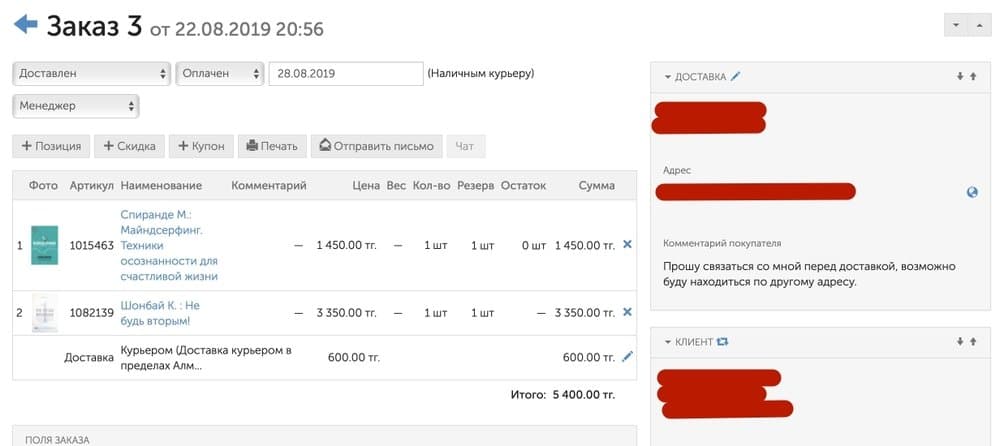Add a new item via Позиция button
The width and height of the screenshot is (1000, 446).
(x=52, y=146)
